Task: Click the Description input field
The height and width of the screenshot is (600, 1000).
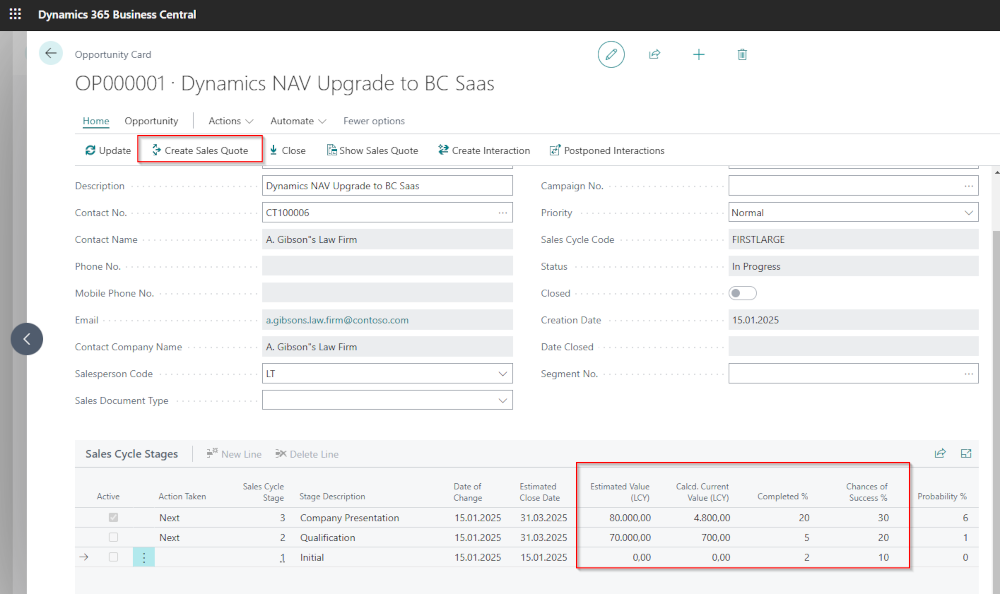Action: click(387, 186)
